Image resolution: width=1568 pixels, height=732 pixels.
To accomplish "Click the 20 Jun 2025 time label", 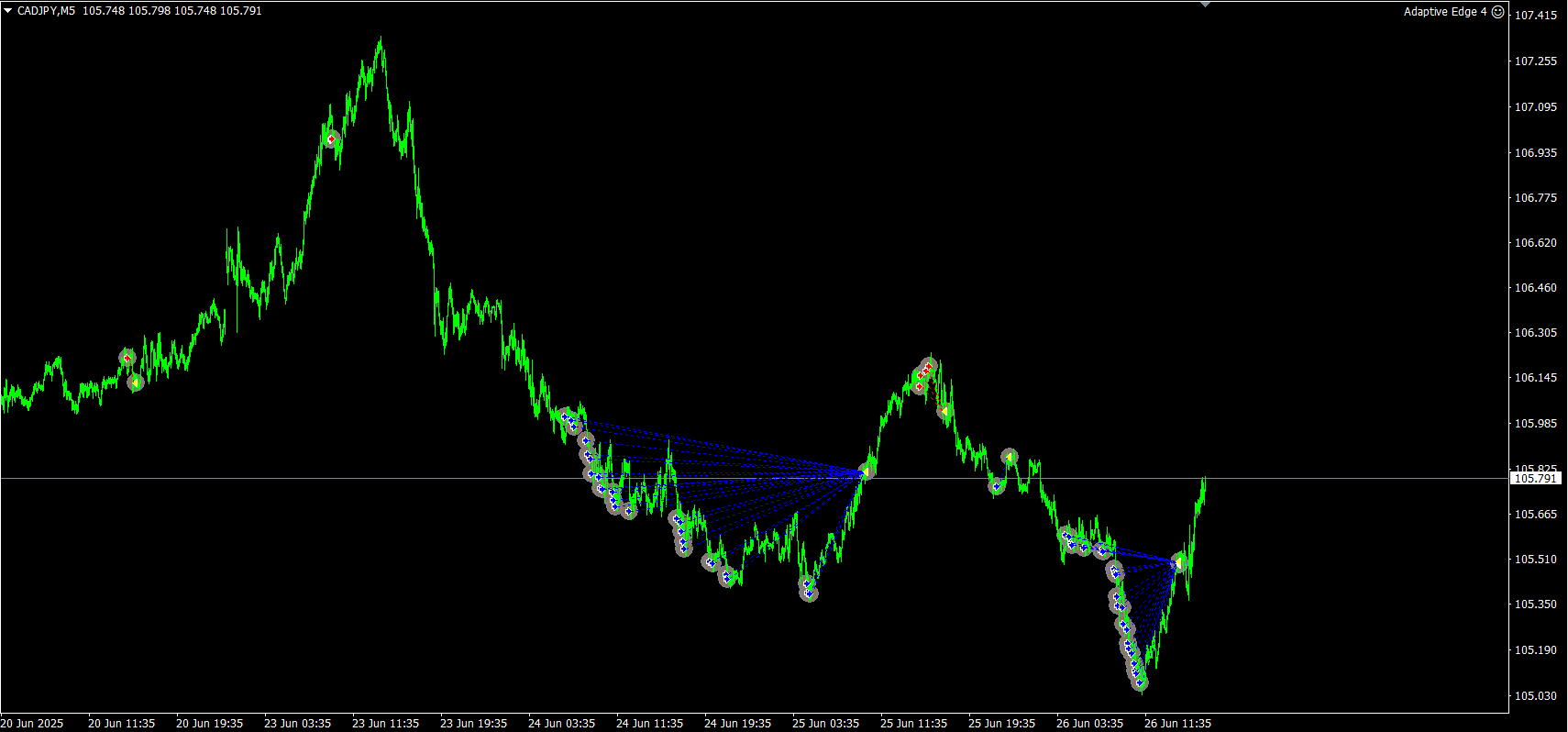I will pos(32,724).
